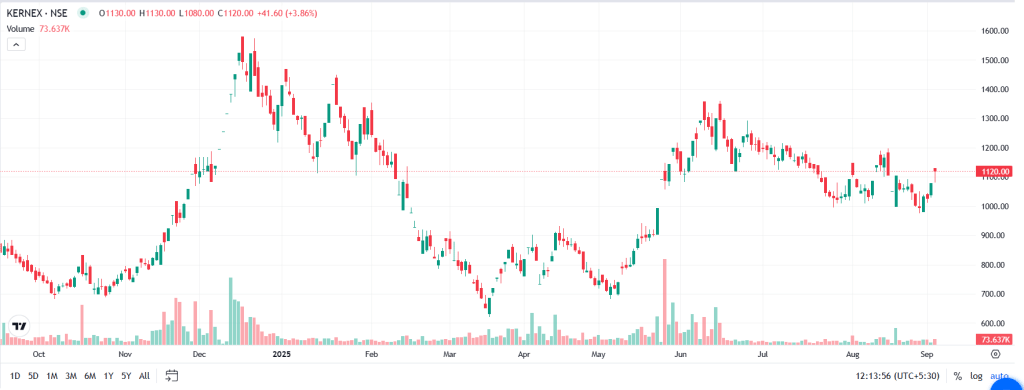1024x390 pixels.
Task: Click the O1130.00 open value in the legend
Action: point(117,13)
